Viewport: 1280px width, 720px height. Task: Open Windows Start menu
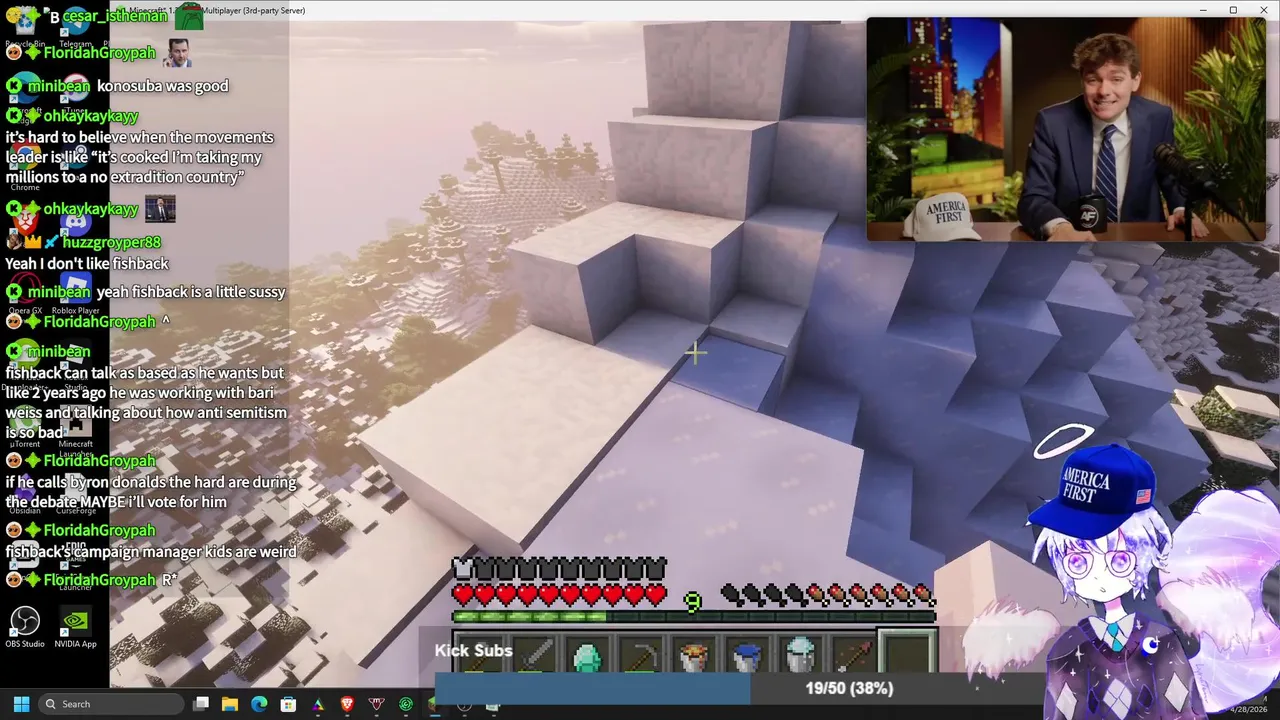[x=21, y=704]
